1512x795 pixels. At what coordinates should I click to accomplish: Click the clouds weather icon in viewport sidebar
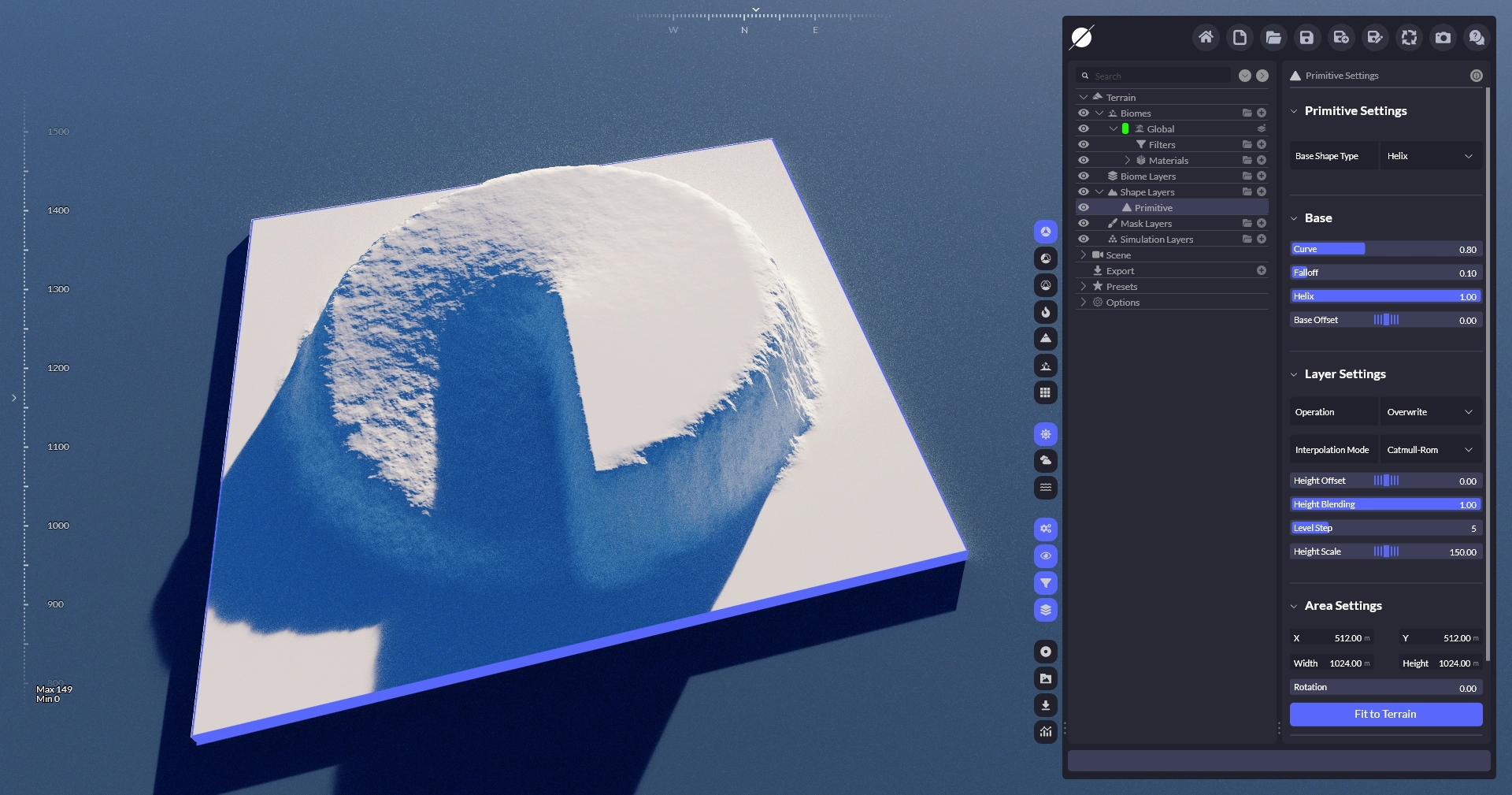click(x=1045, y=460)
